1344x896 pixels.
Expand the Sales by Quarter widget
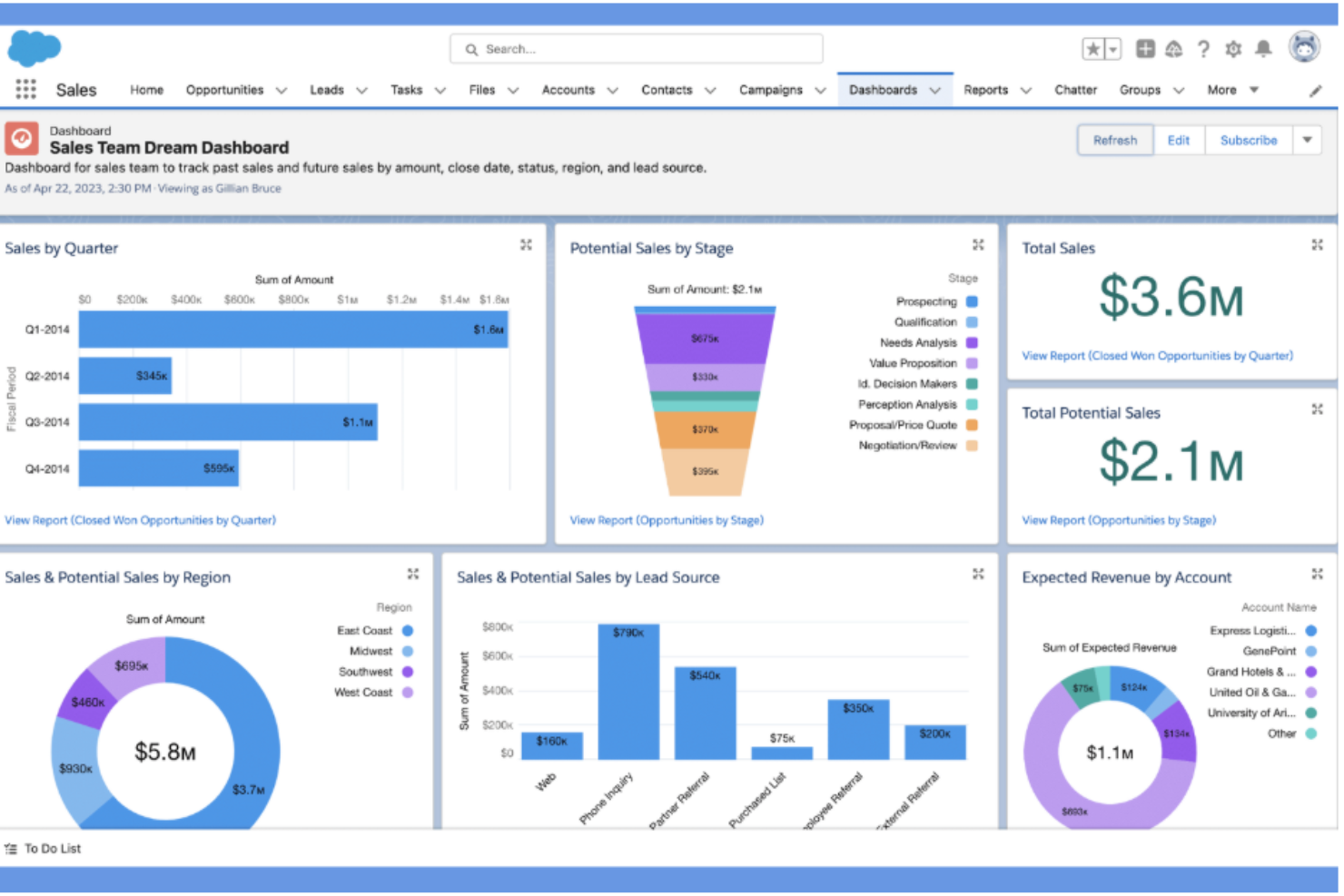click(x=527, y=244)
